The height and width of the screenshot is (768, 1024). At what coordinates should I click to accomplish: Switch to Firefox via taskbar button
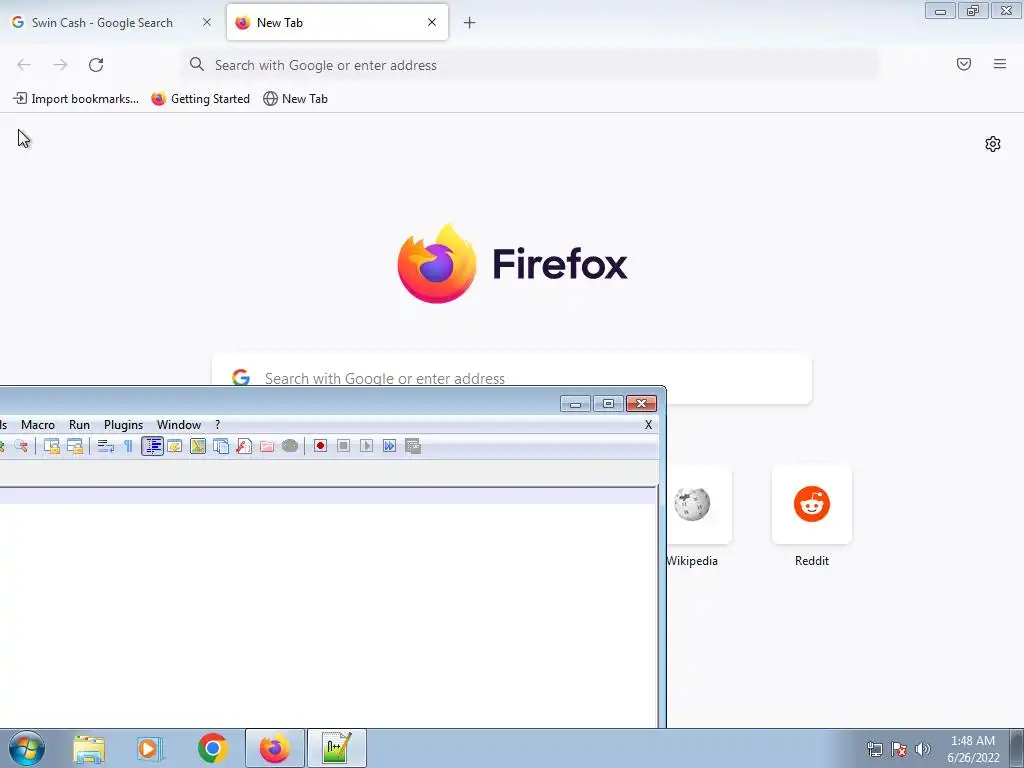click(274, 748)
